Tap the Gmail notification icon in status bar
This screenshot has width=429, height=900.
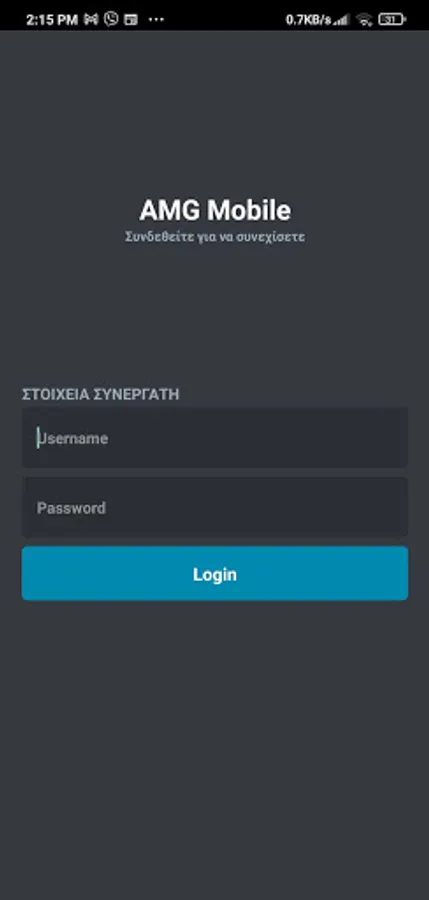coord(91,20)
